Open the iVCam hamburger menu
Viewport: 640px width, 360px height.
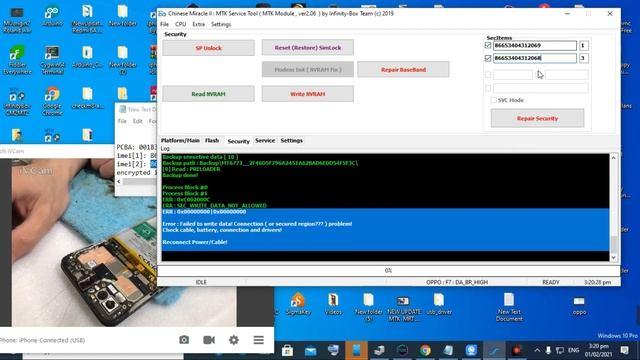coord(259,340)
